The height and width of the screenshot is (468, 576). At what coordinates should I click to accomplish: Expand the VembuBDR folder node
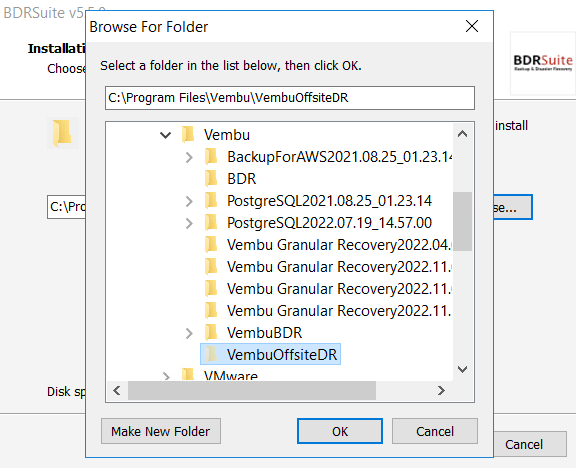tap(189, 333)
